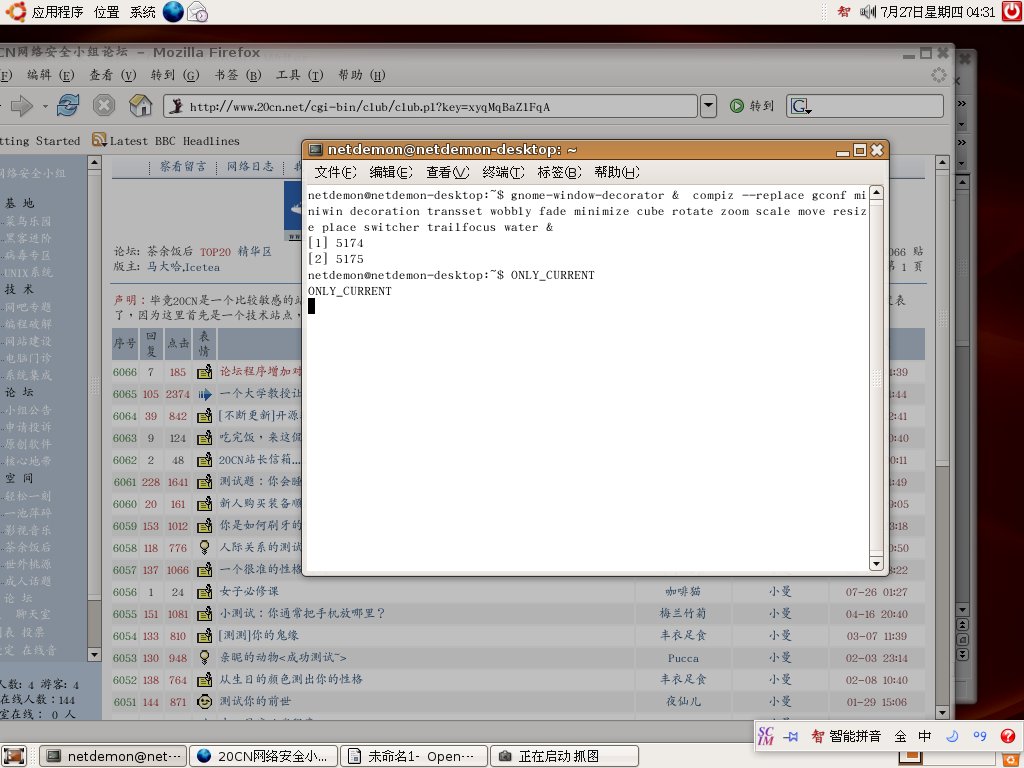1024x768 pixels.
Task: Click the post icon on row 6056
Action: click(x=204, y=592)
